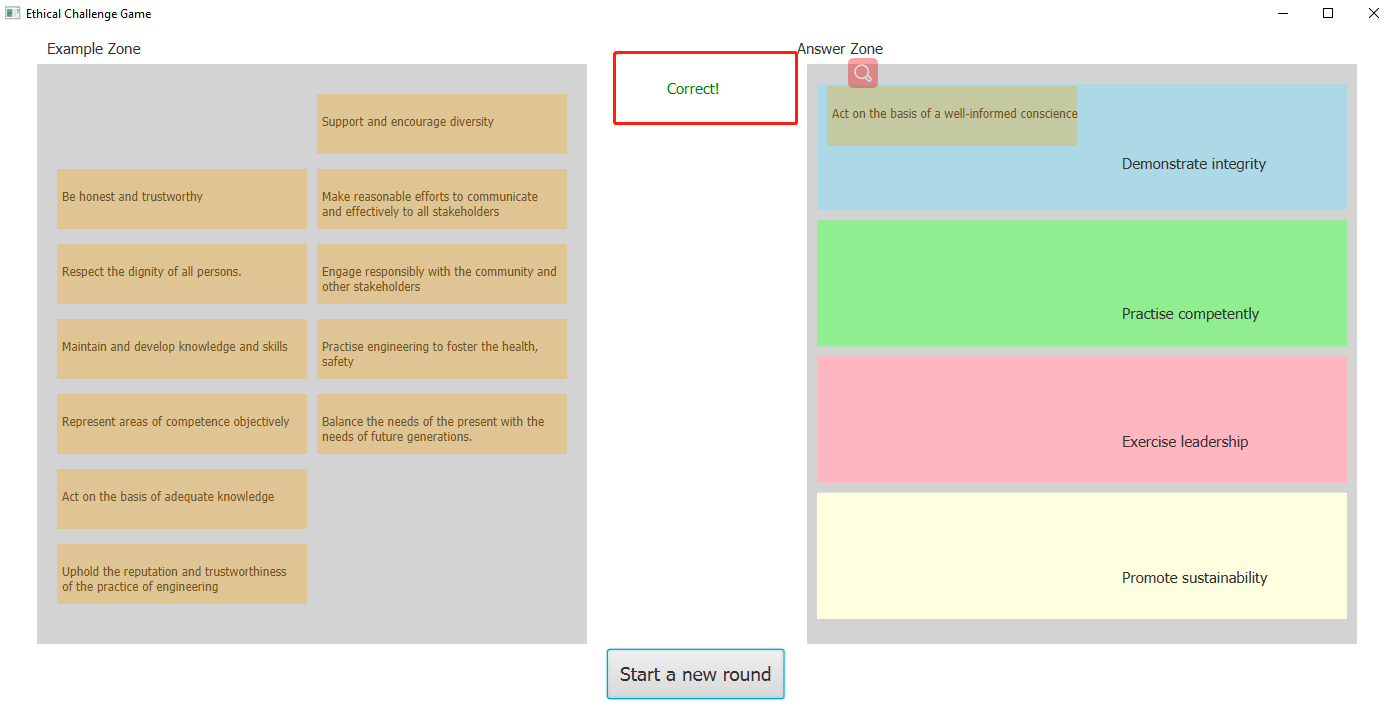
Task: Pick the 'Maintain and develop knowledge and skills' card
Action: (181, 348)
